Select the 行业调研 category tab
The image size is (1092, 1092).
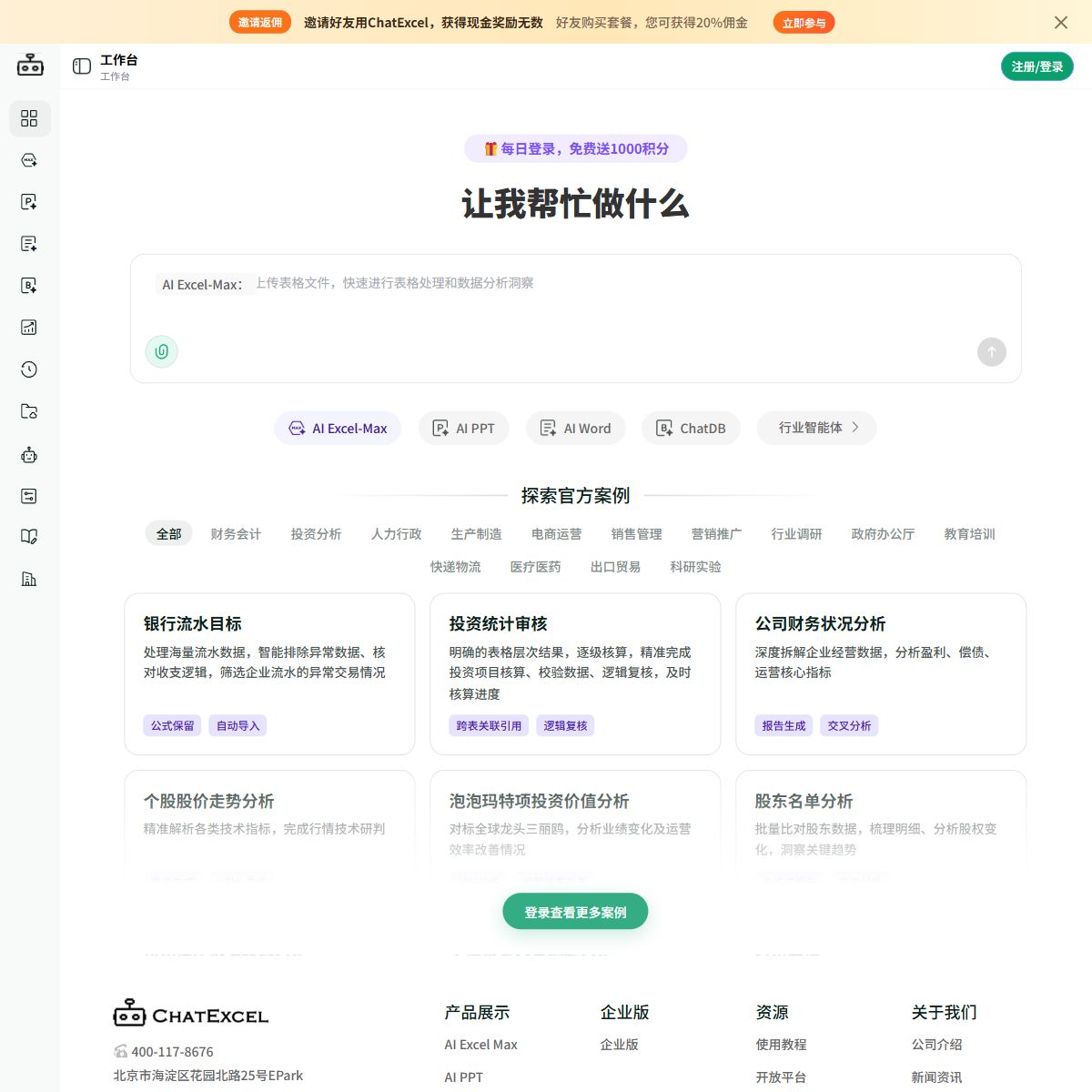click(796, 534)
